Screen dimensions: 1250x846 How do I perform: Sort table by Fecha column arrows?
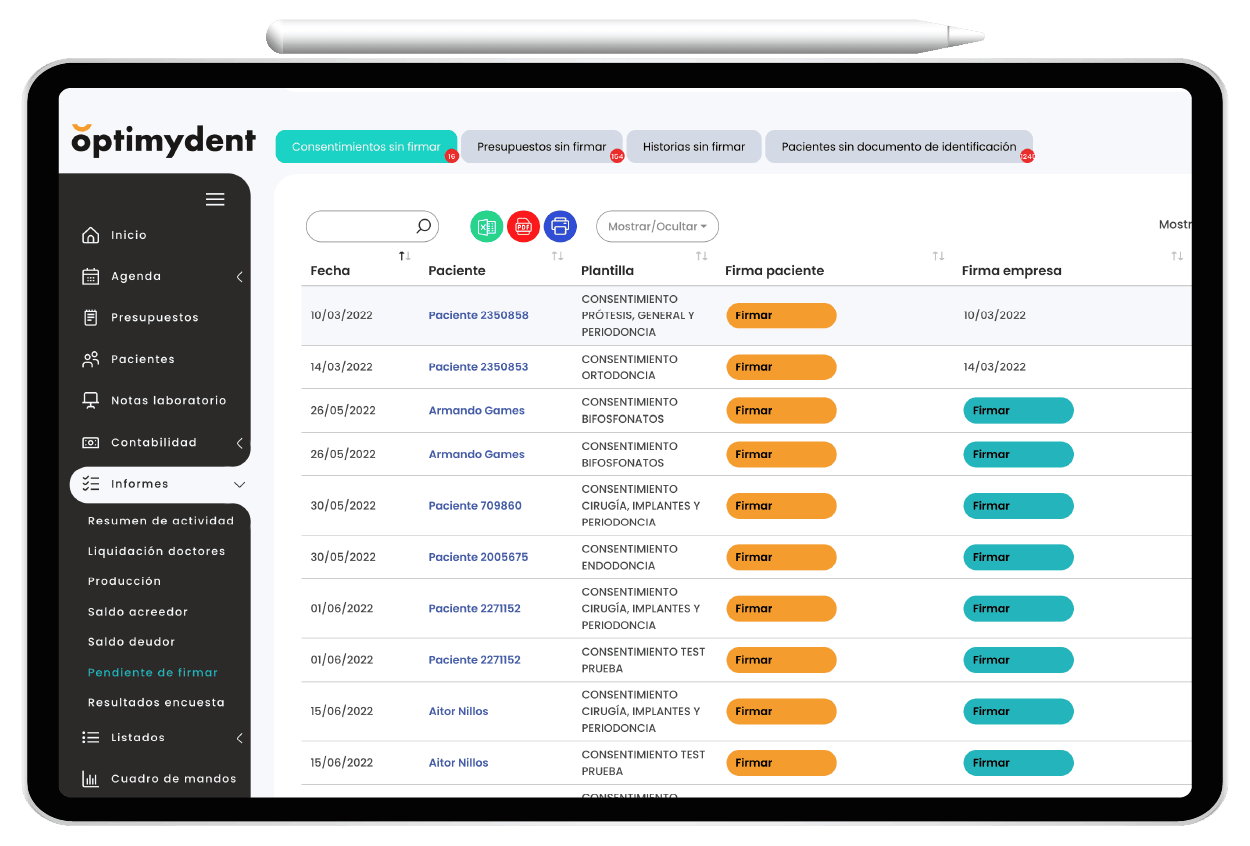(x=404, y=257)
